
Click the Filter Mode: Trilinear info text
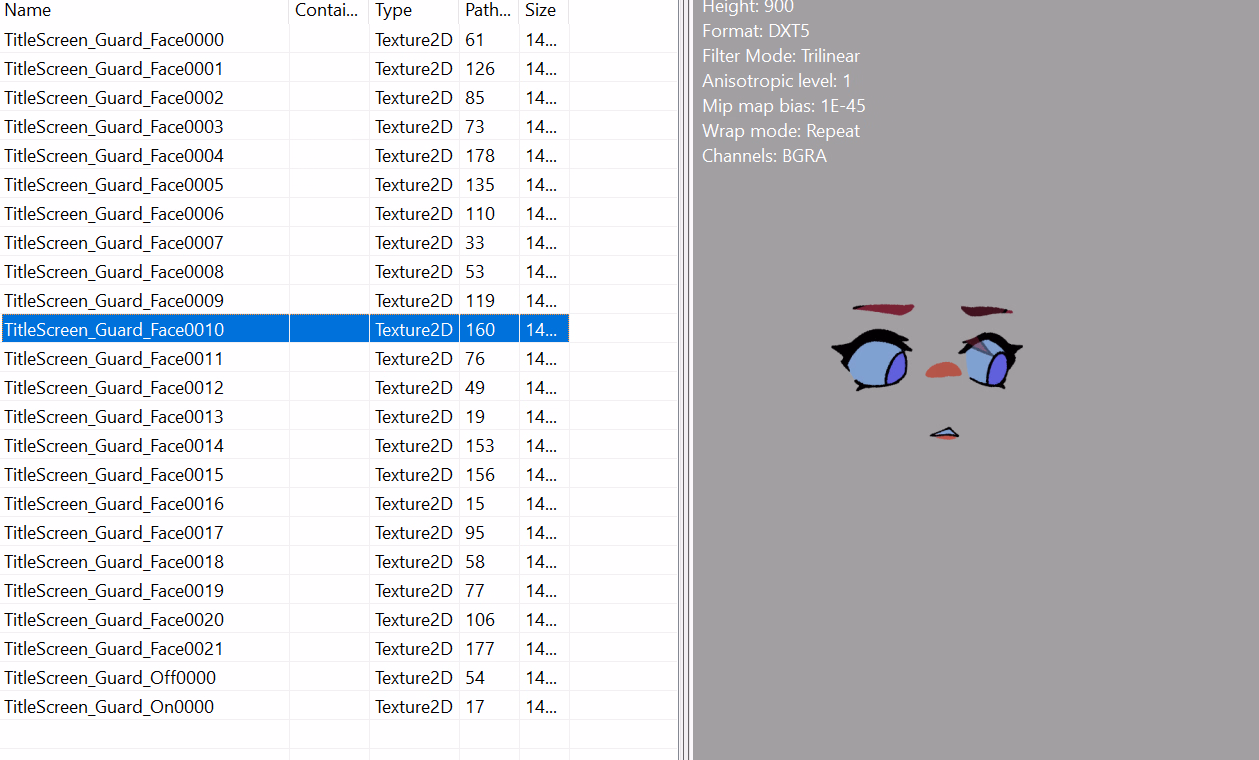pyautogui.click(x=780, y=56)
